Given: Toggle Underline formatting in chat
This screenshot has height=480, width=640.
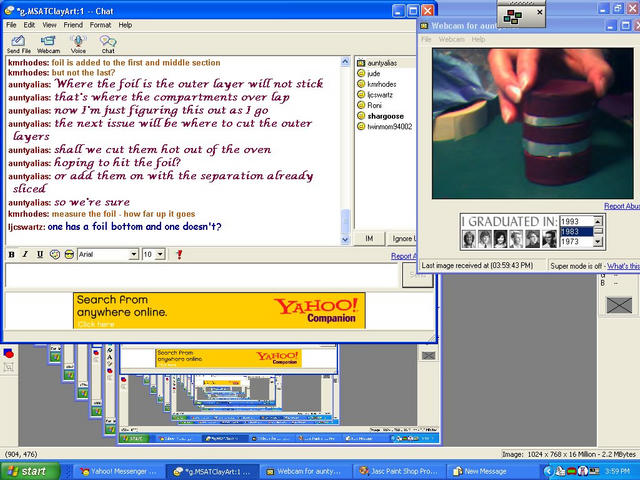Looking at the screenshot, I should click(40, 254).
